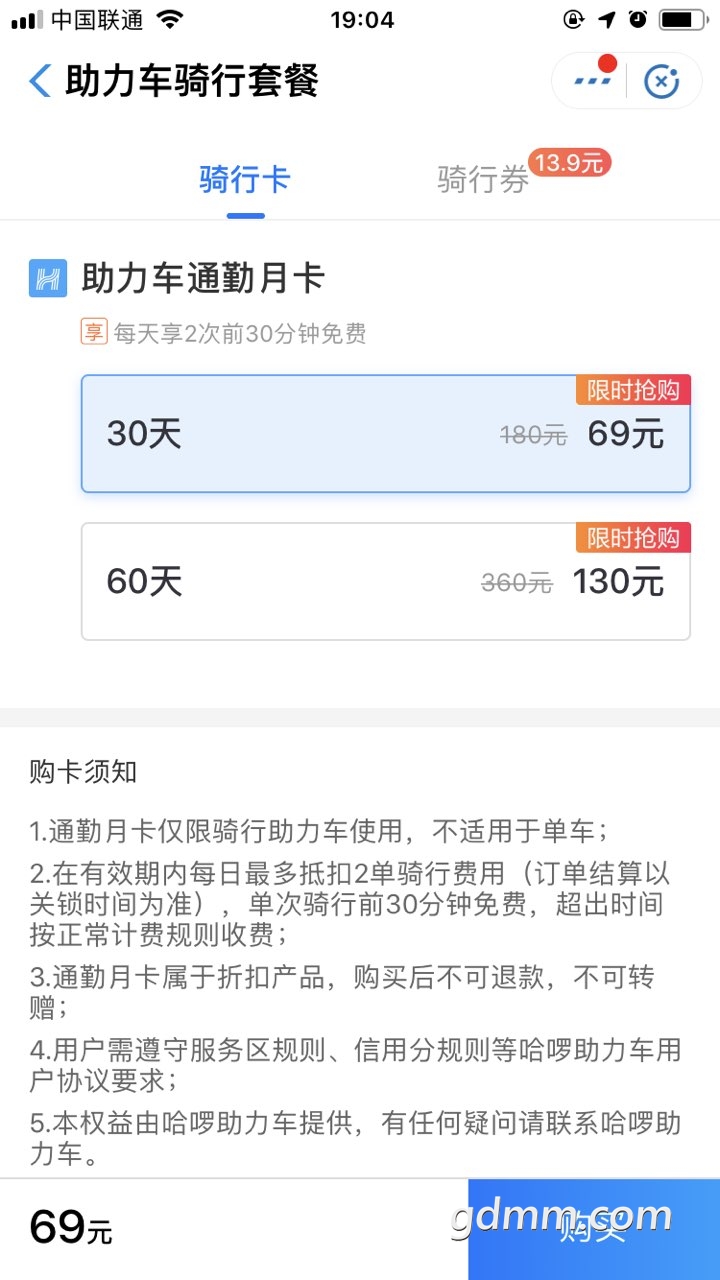Switch to the 骑行卡 tab
The height and width of the screenshot is (1280, 720).
point(245,181)
